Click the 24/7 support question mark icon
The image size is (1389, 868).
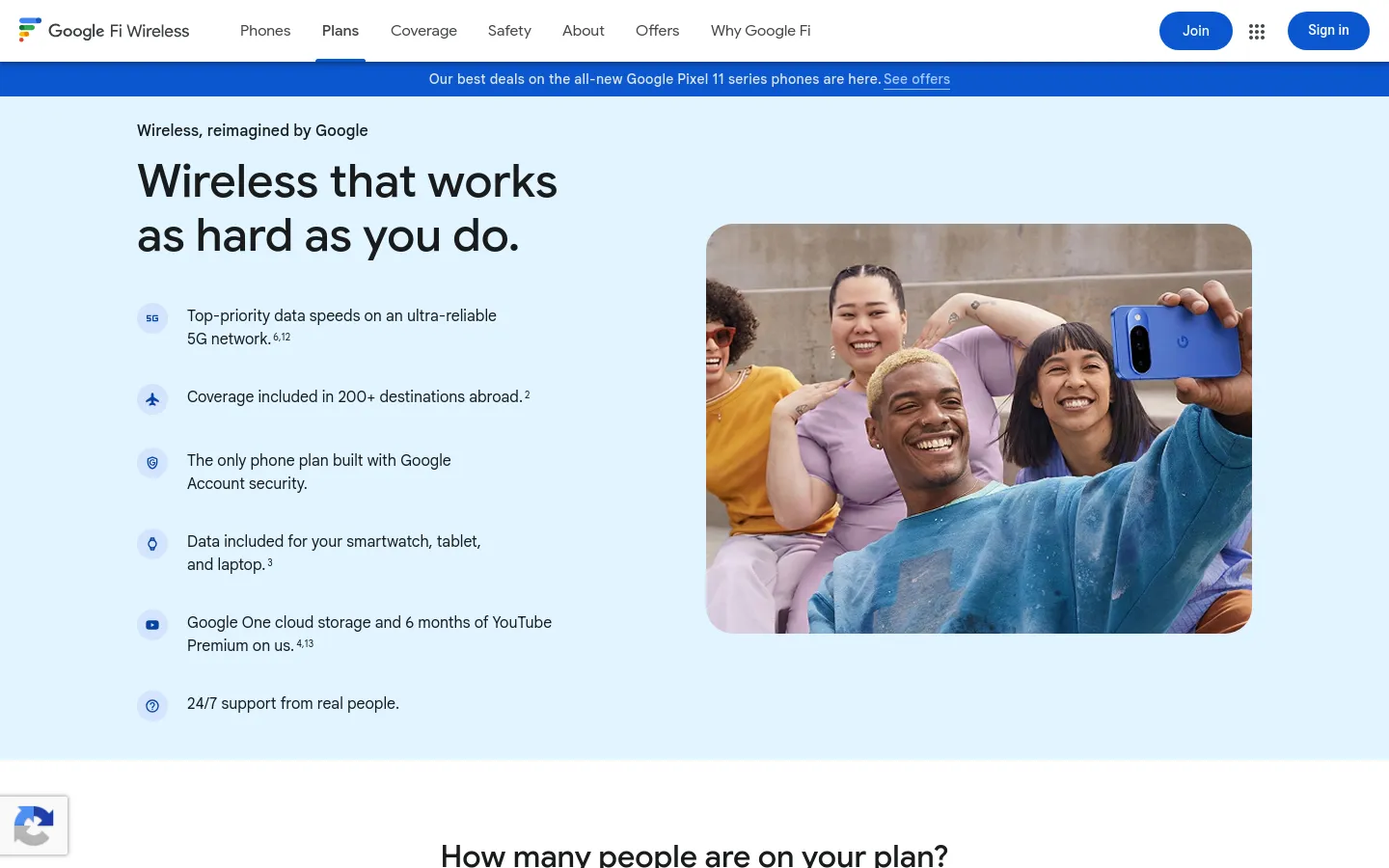point(152,706)
